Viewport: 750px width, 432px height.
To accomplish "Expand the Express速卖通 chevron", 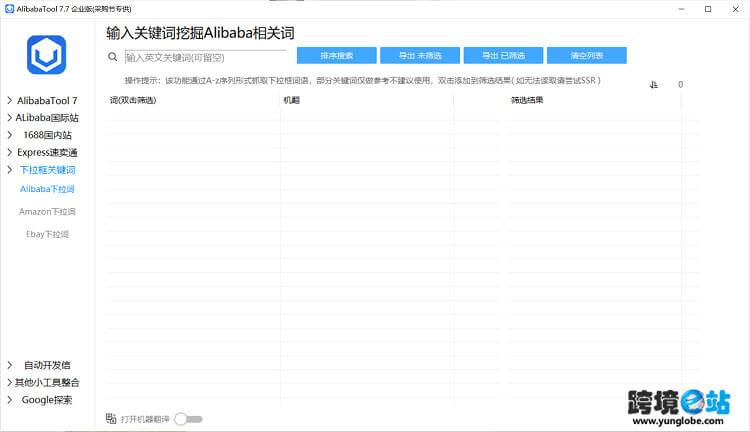I will click(x=10, y=152).
